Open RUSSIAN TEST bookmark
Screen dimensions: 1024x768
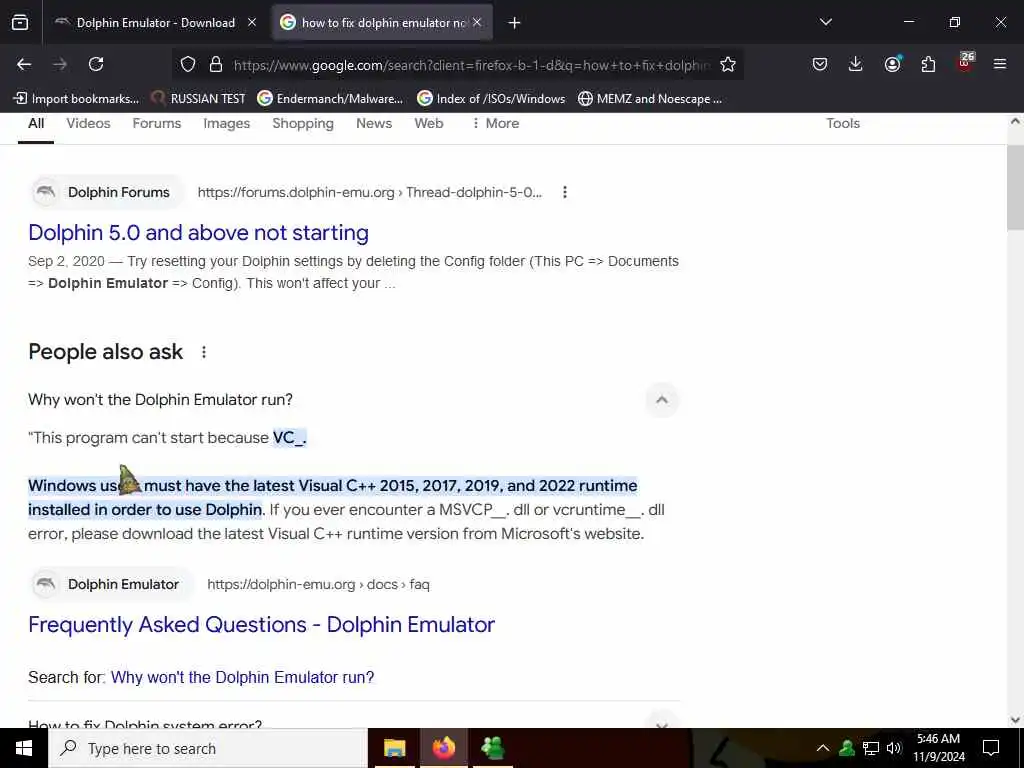[x=198, y=99]
